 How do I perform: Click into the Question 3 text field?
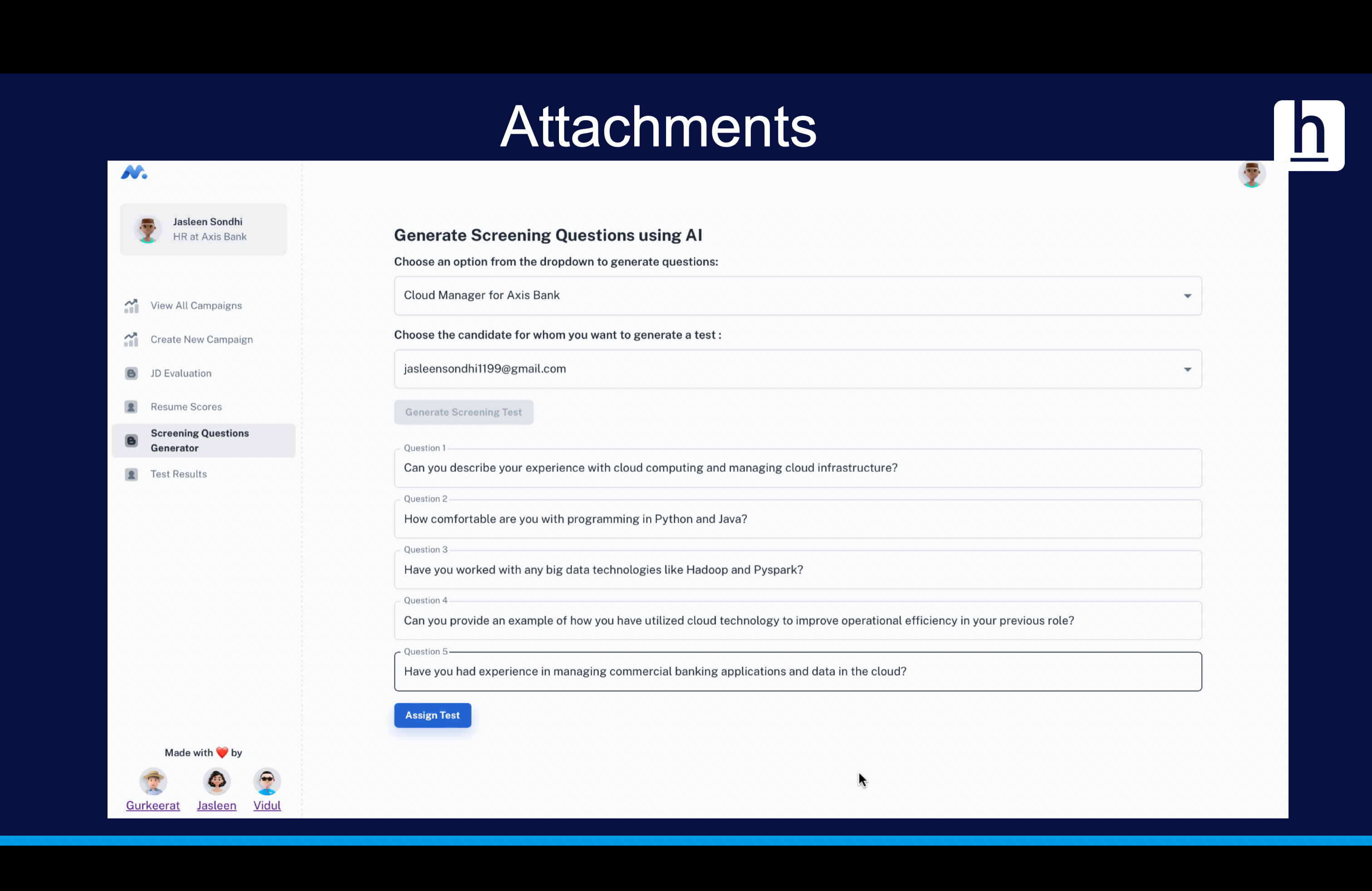(x=798, y=570)
